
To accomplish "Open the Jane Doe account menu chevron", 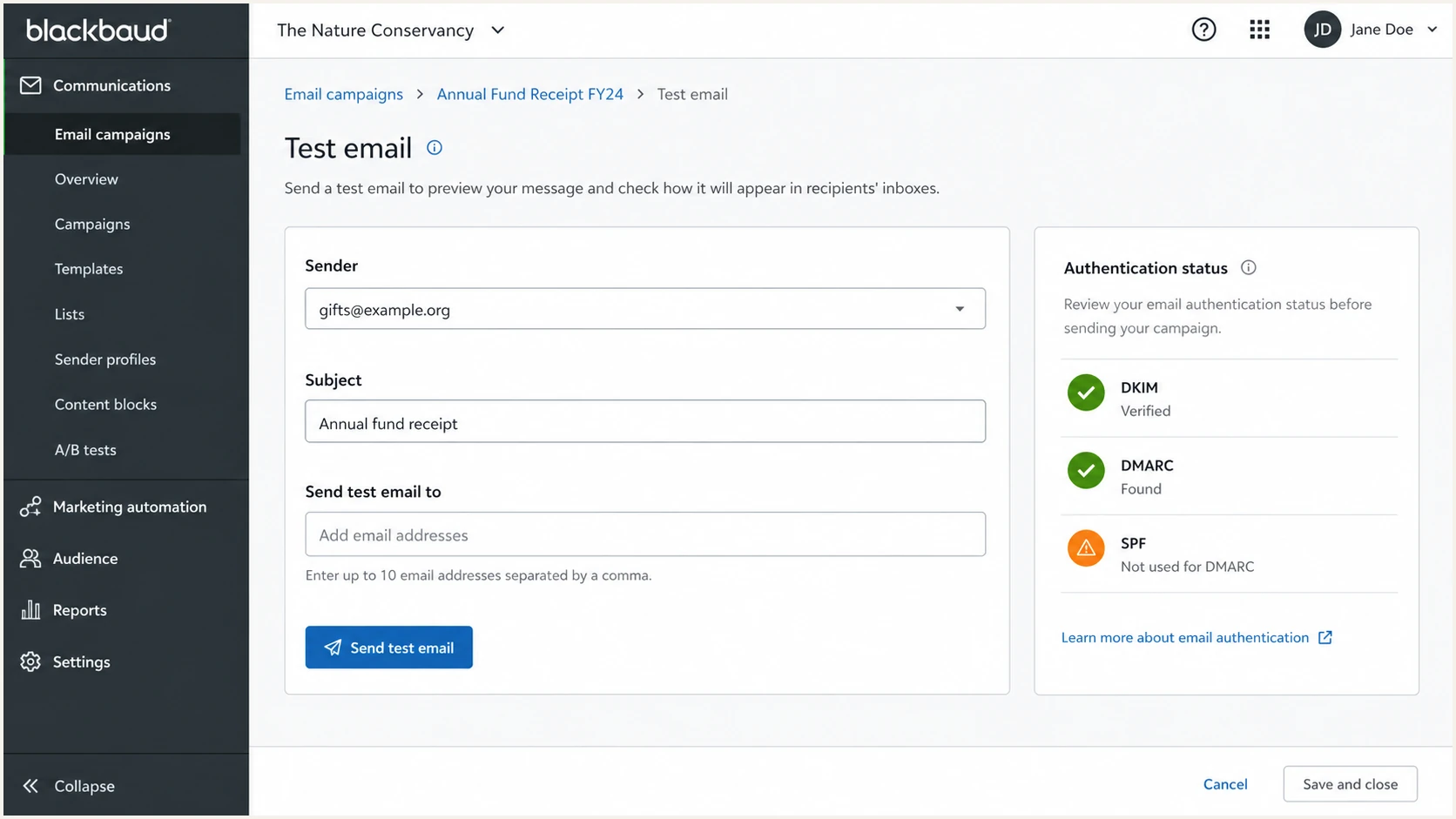I will [1432, 30].
